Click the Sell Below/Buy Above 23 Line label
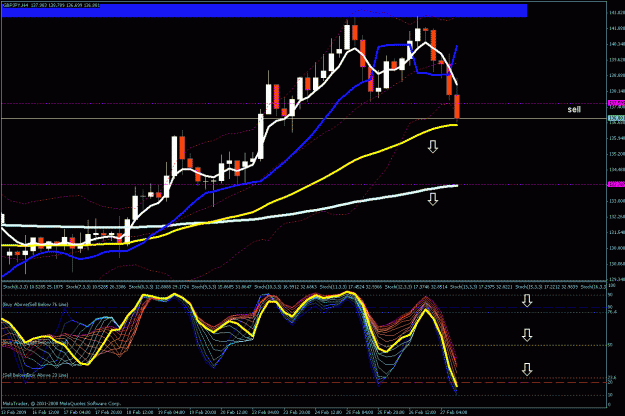Screen dimensions: 625x416 [x=35, y=375]
